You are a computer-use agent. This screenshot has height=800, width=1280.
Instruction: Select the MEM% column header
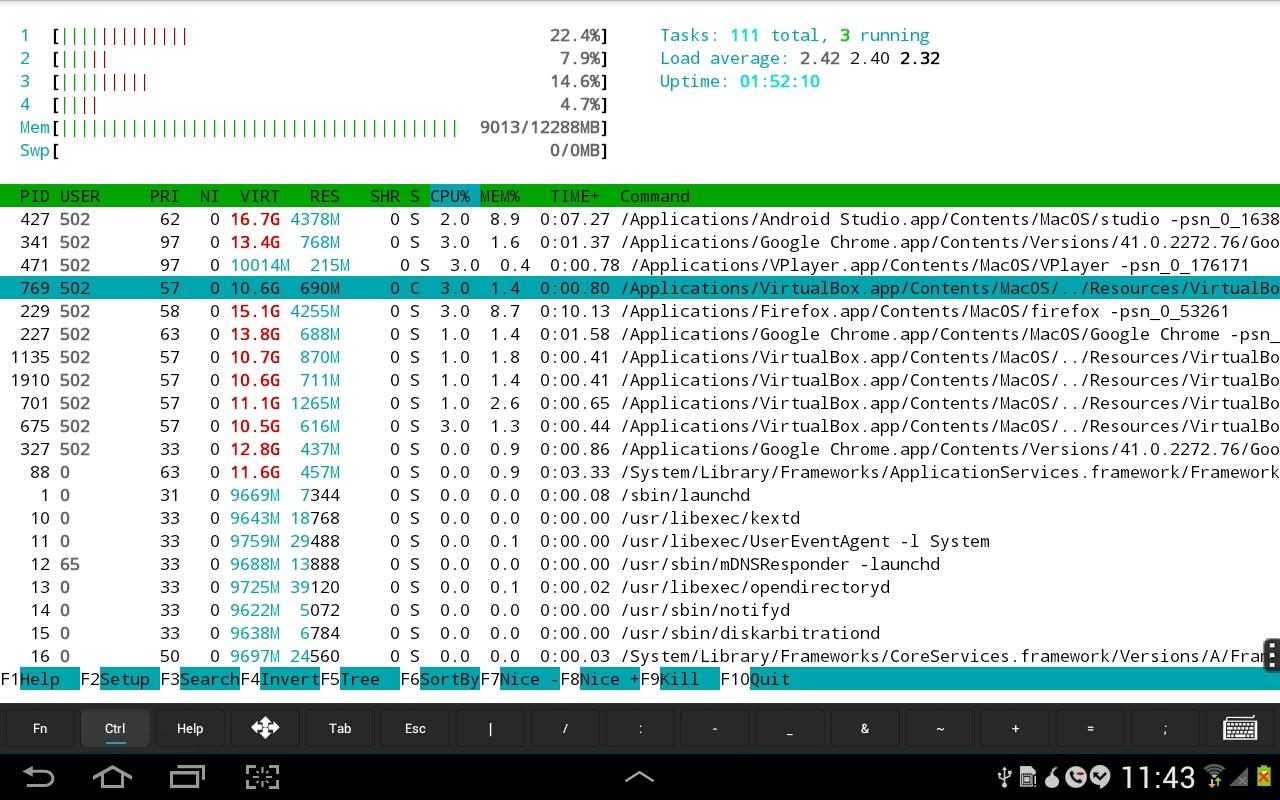click(500, 196)
